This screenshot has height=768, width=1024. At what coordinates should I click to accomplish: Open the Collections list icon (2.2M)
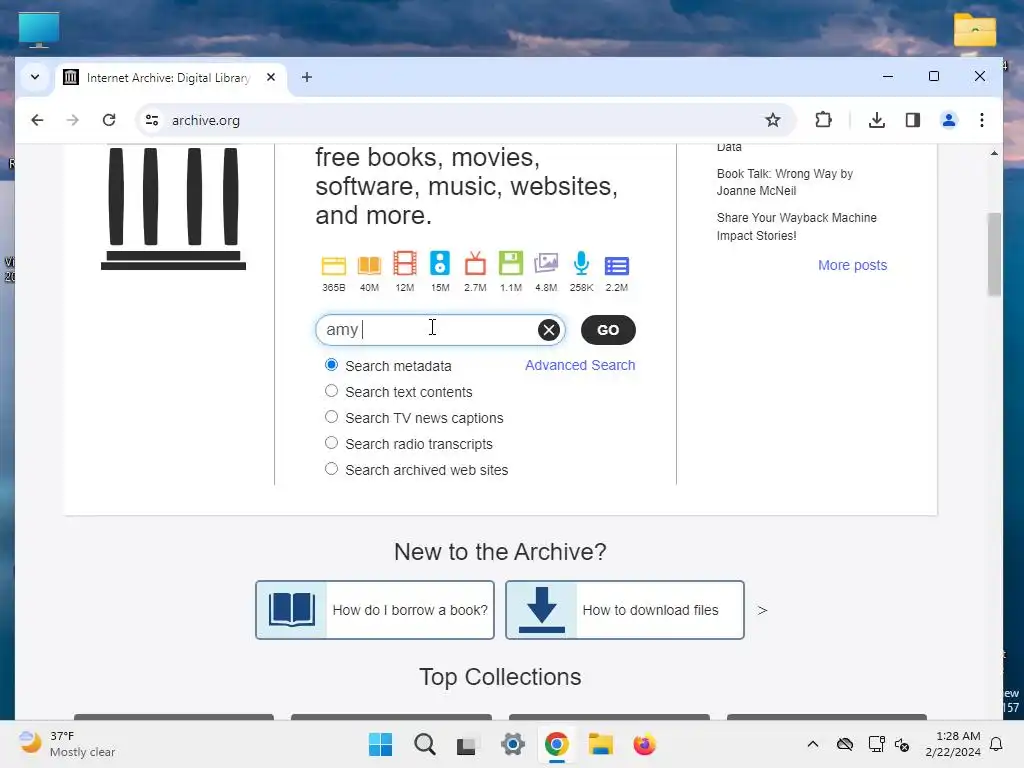coord(616,266)
